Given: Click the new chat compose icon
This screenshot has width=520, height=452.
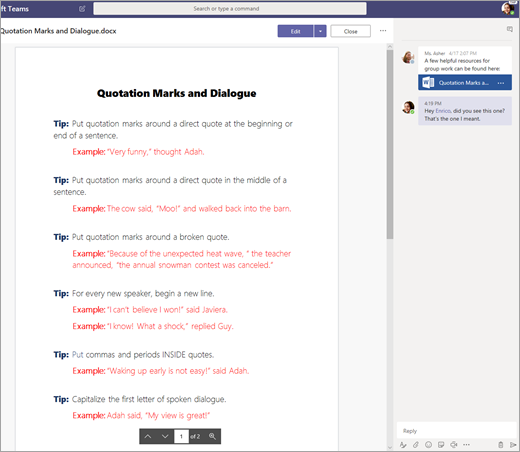Looking at the screenshot, I should tap(82, 9).
